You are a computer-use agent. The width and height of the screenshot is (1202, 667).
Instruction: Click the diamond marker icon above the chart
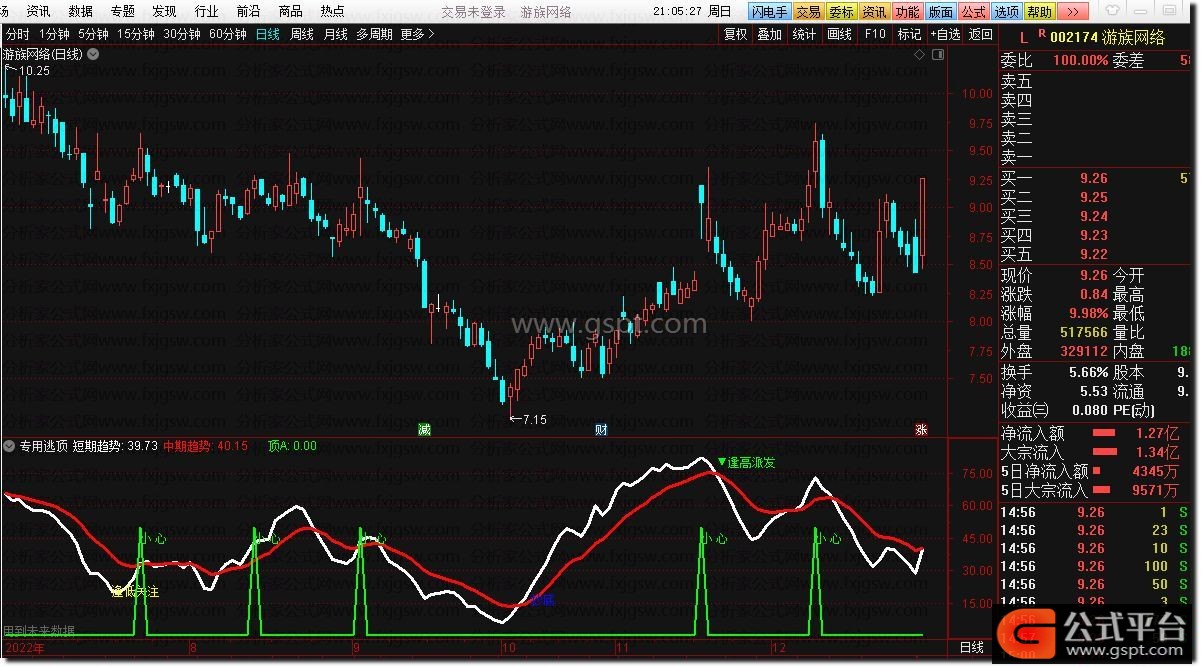[x=920, y=54]
